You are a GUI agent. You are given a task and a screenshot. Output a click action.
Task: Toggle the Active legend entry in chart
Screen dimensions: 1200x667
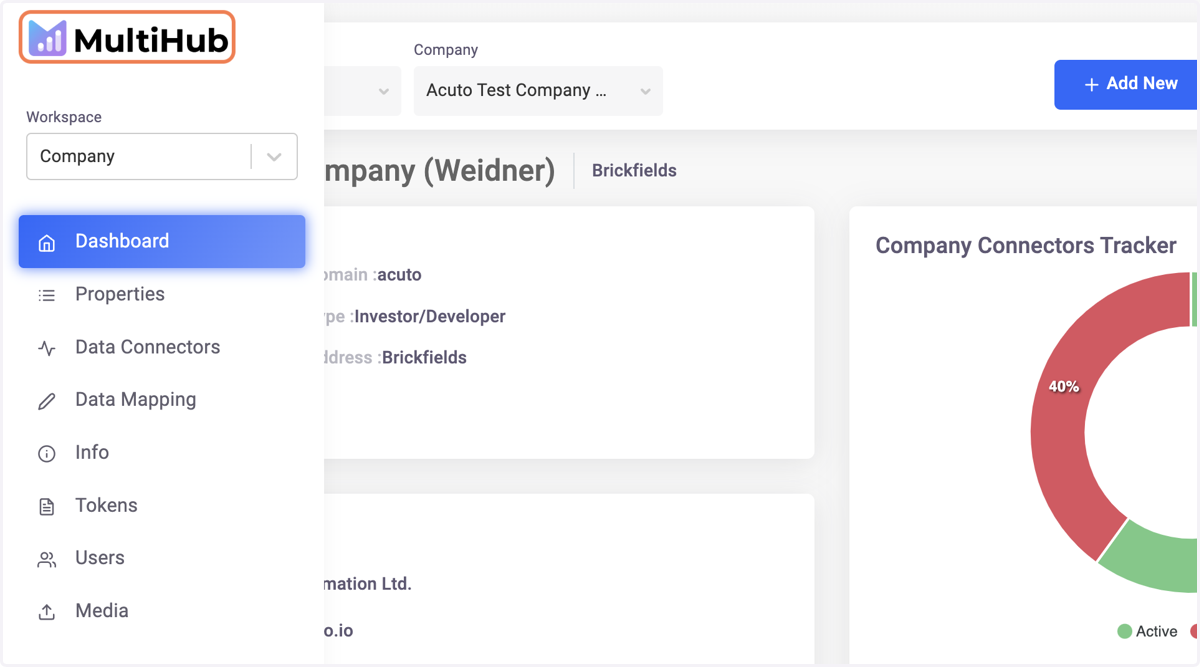[x=1147, y=631]
